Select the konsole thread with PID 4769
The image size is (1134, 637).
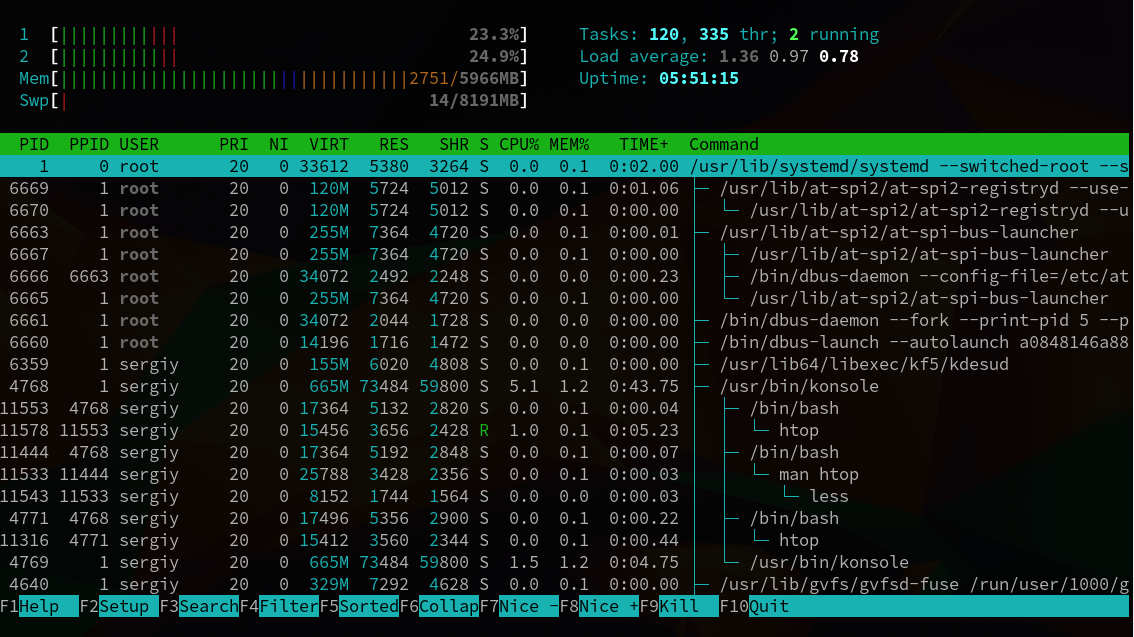point(564,562)
